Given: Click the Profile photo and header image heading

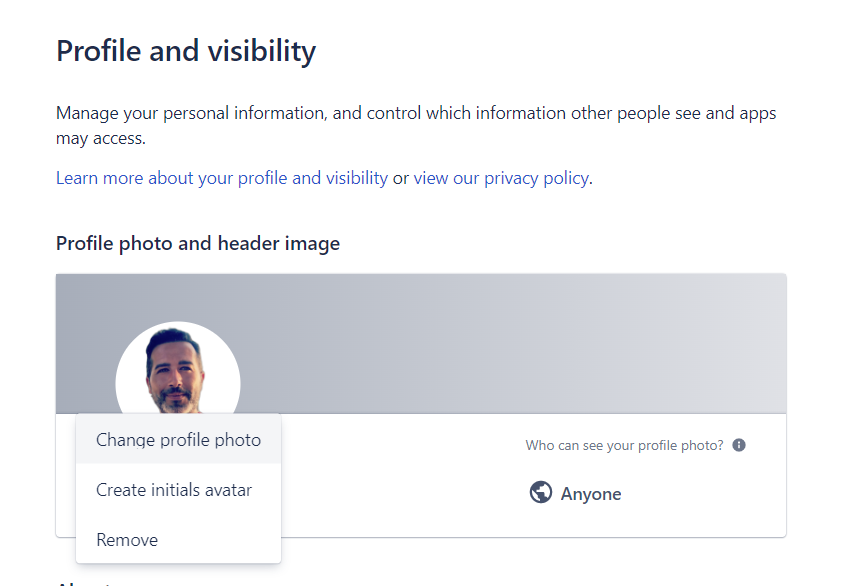Looking at the screenshot, I should (x=198, y=243).
